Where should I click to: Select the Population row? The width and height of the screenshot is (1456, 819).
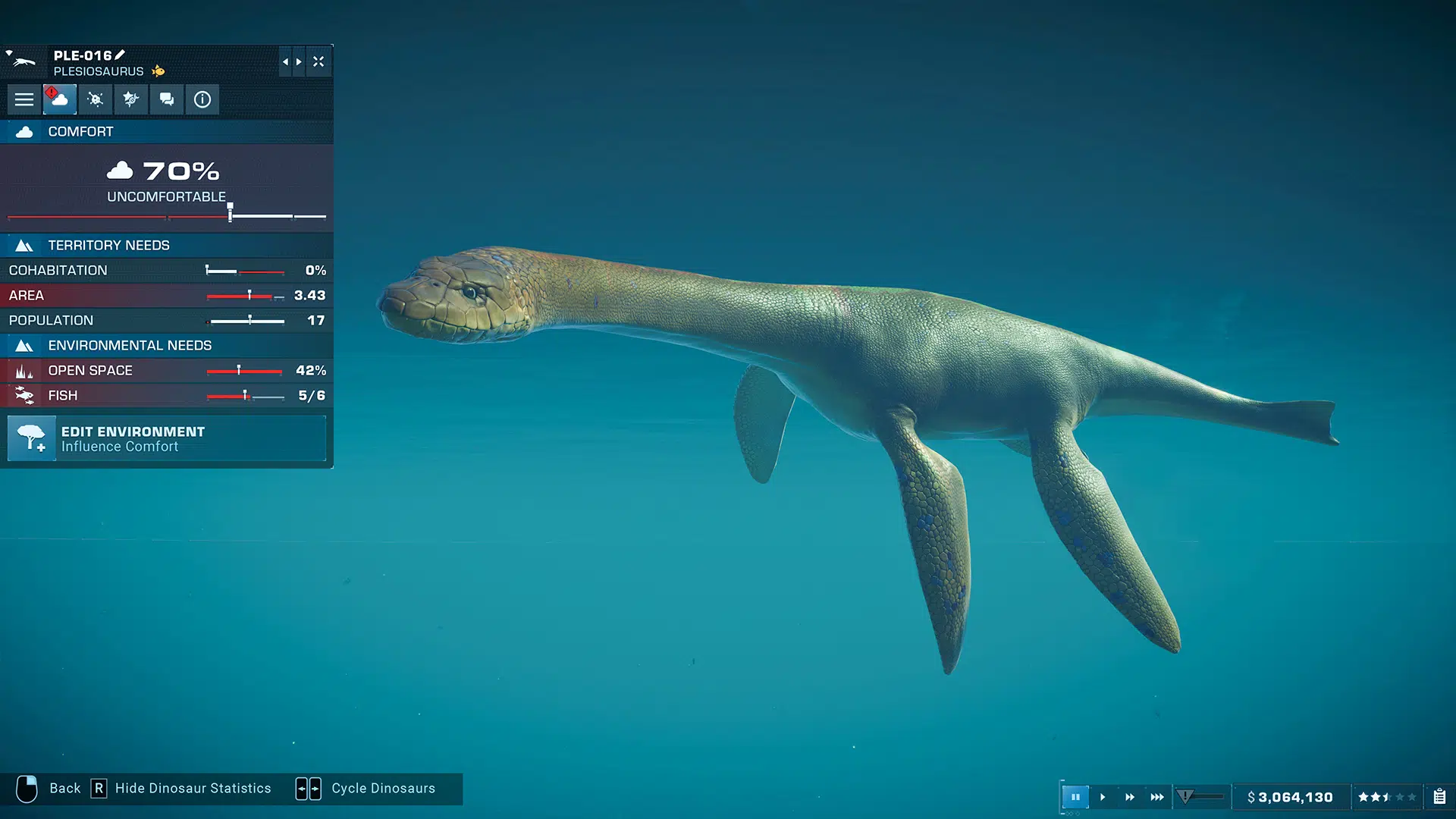pos(167,321)
